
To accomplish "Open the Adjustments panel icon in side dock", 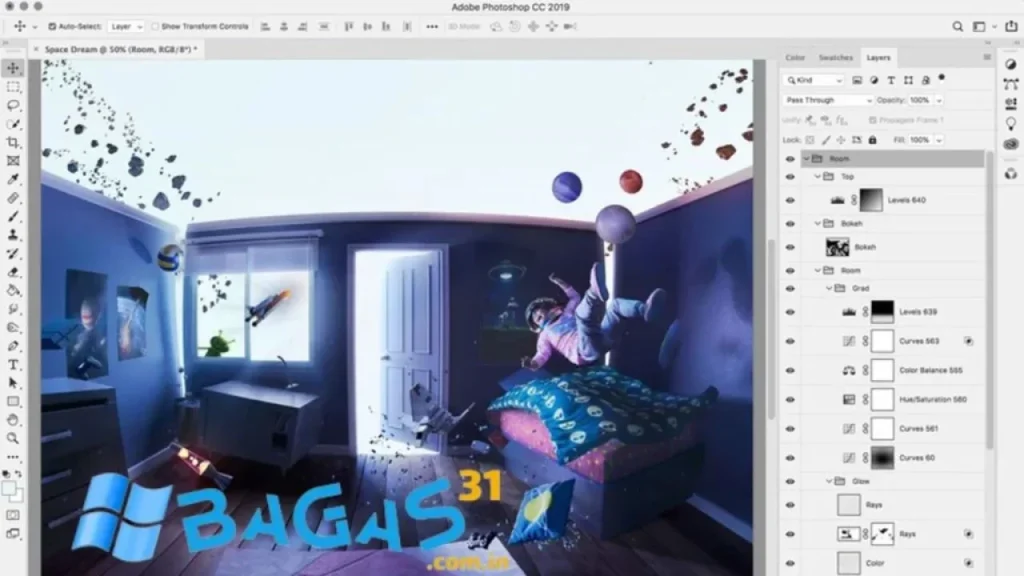I will [x=1011, y=64].
